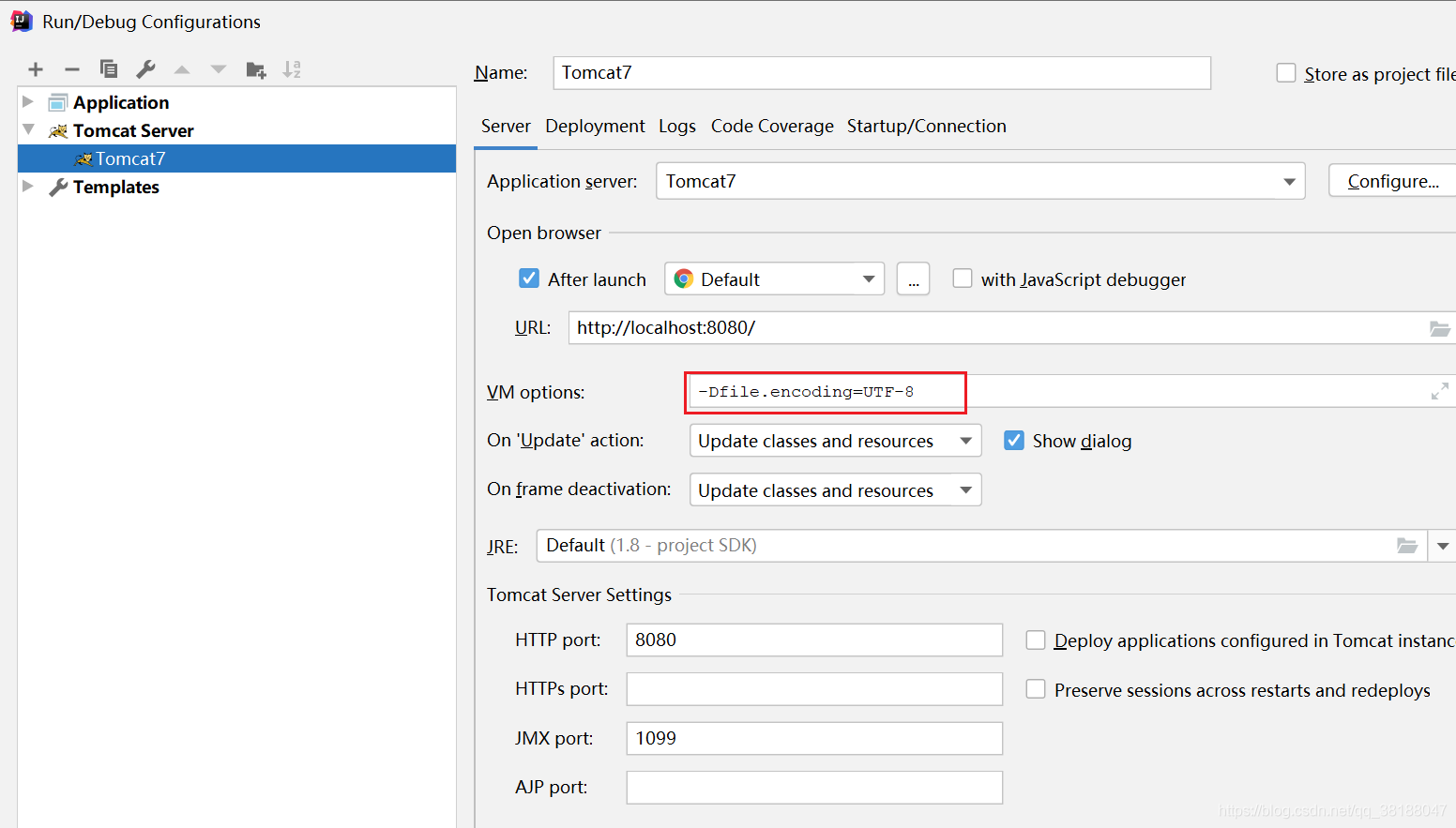
Task: Click the Tomcat7 configuration icon
Action: click(83, 158)
